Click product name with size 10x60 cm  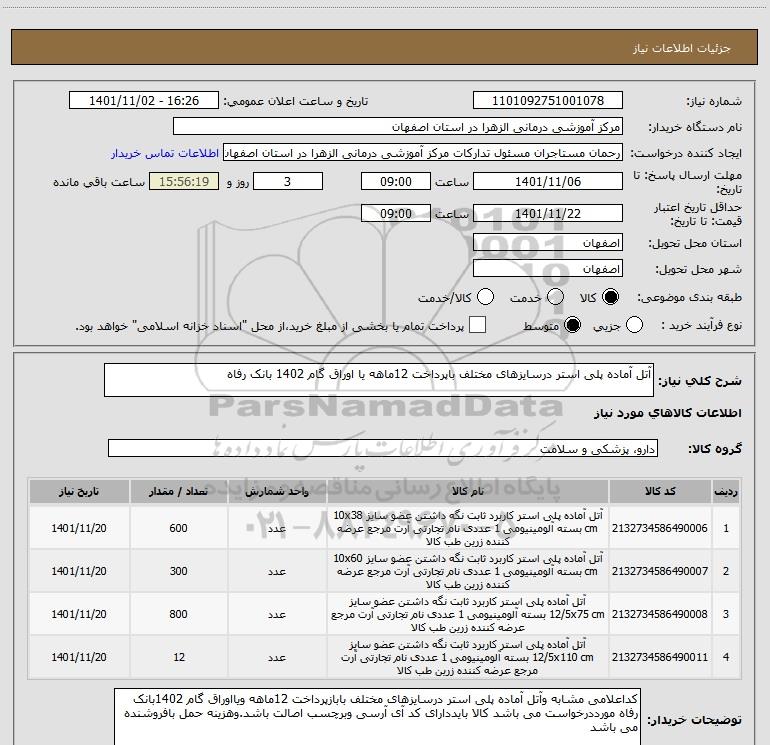pos(468,571)
